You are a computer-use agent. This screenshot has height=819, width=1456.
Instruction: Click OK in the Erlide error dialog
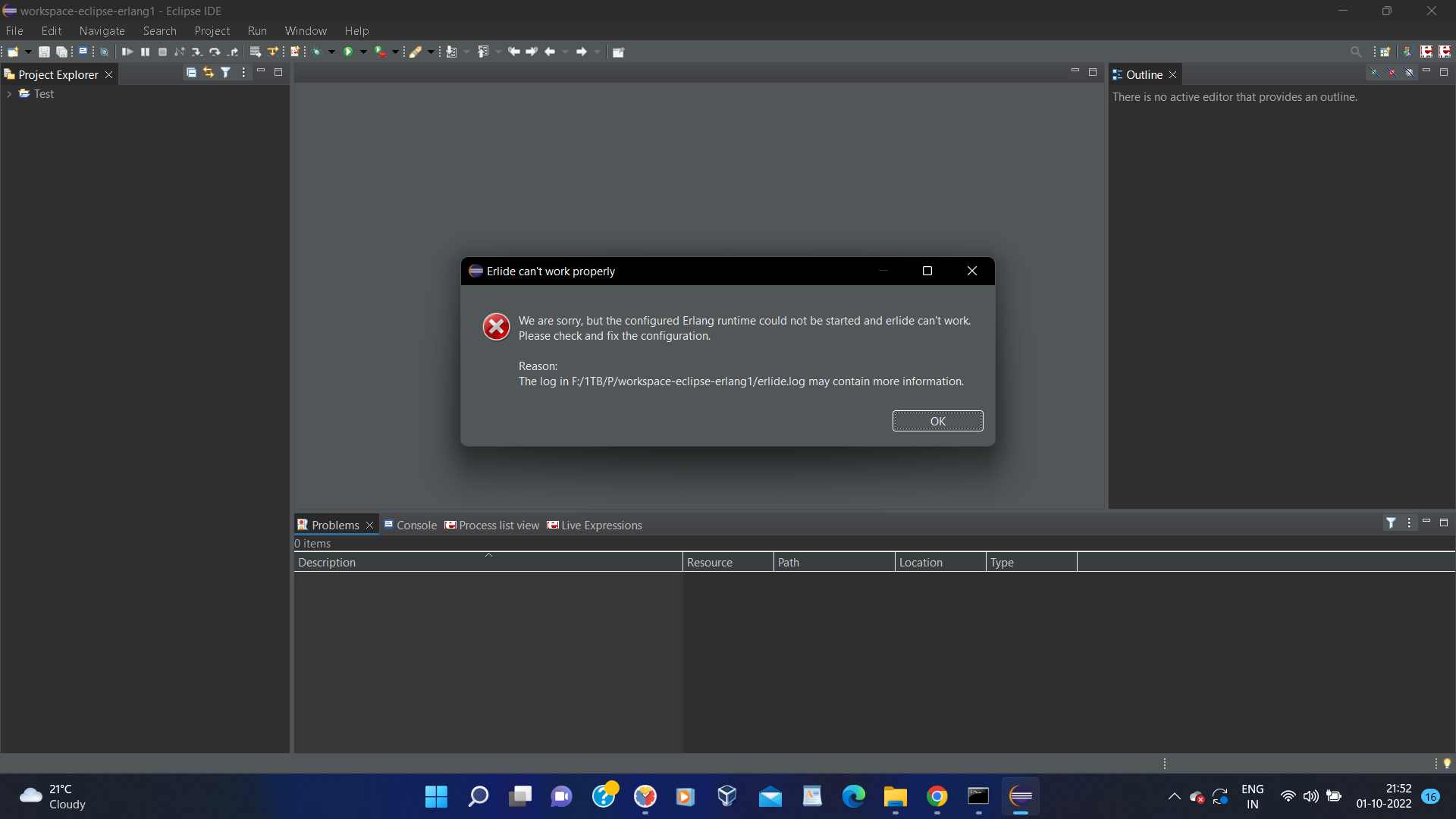[937, 421]
